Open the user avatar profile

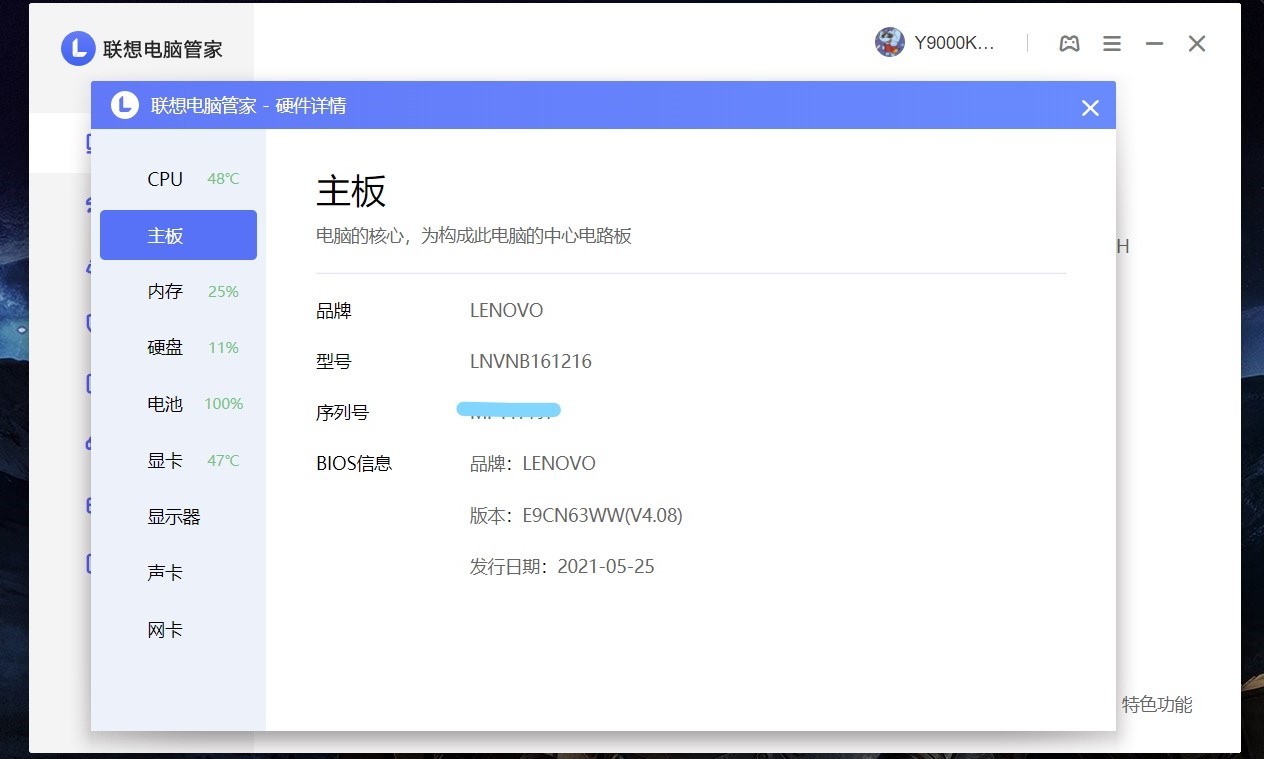point(890,42)
